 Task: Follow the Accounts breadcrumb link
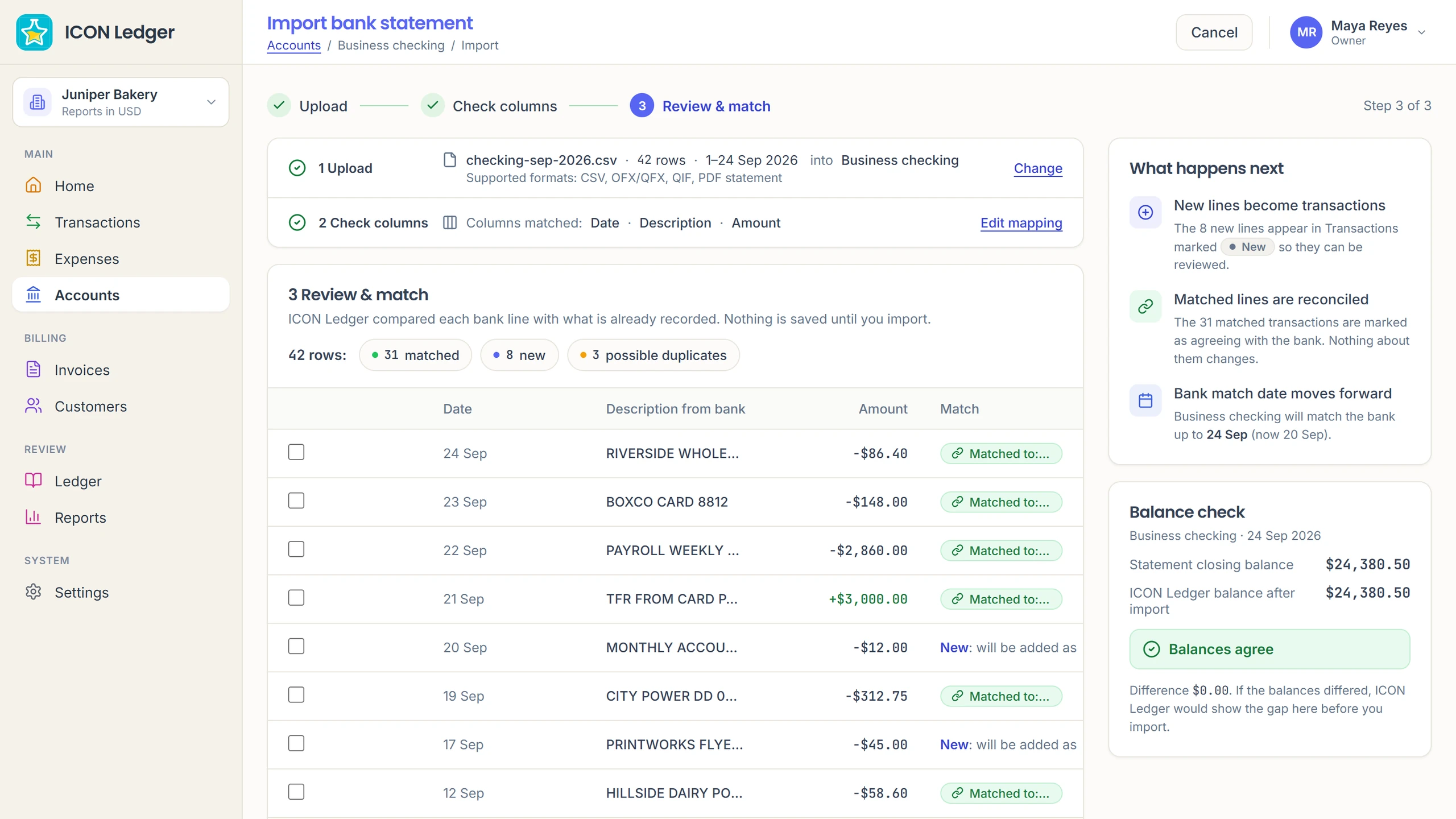pyautogui.click(x=294, y=45)
